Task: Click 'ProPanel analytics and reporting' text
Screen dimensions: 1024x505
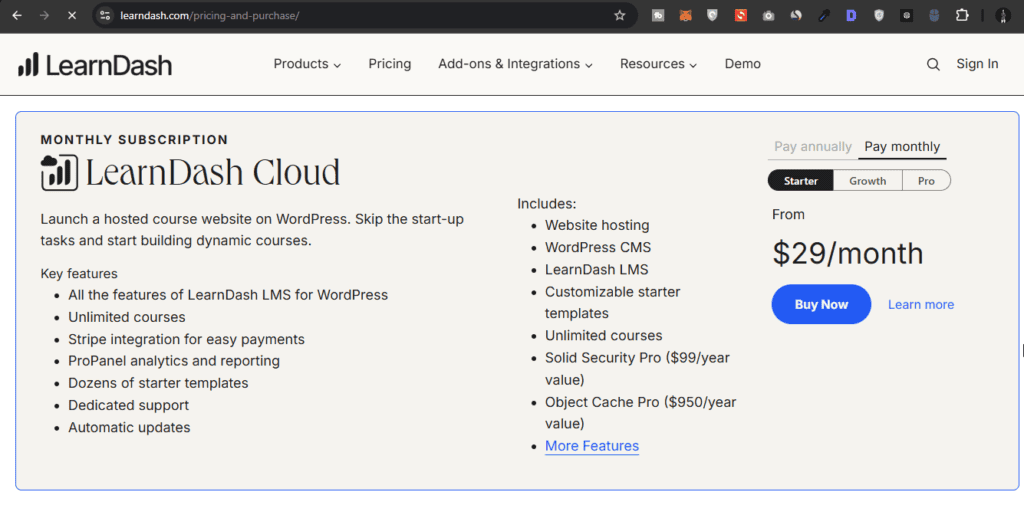Action: click(174, 361)
